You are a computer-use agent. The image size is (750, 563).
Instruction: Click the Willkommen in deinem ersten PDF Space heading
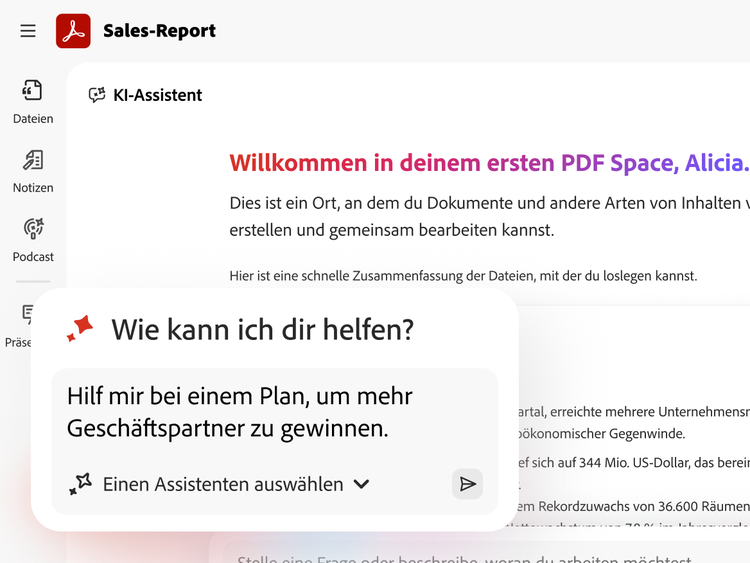point(489,163)
